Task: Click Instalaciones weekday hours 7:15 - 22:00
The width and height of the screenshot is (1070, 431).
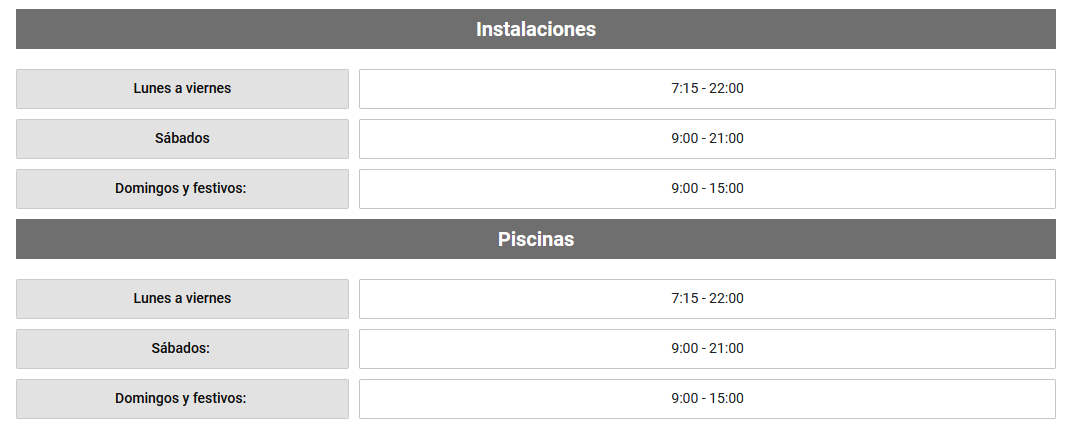Action: [x=708, y=89]
